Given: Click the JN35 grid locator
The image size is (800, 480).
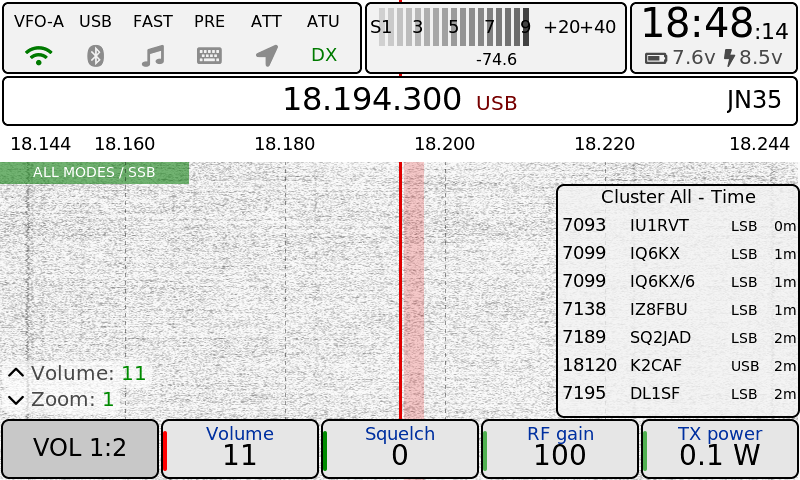Looking at the screenshot, I should 754,100.
